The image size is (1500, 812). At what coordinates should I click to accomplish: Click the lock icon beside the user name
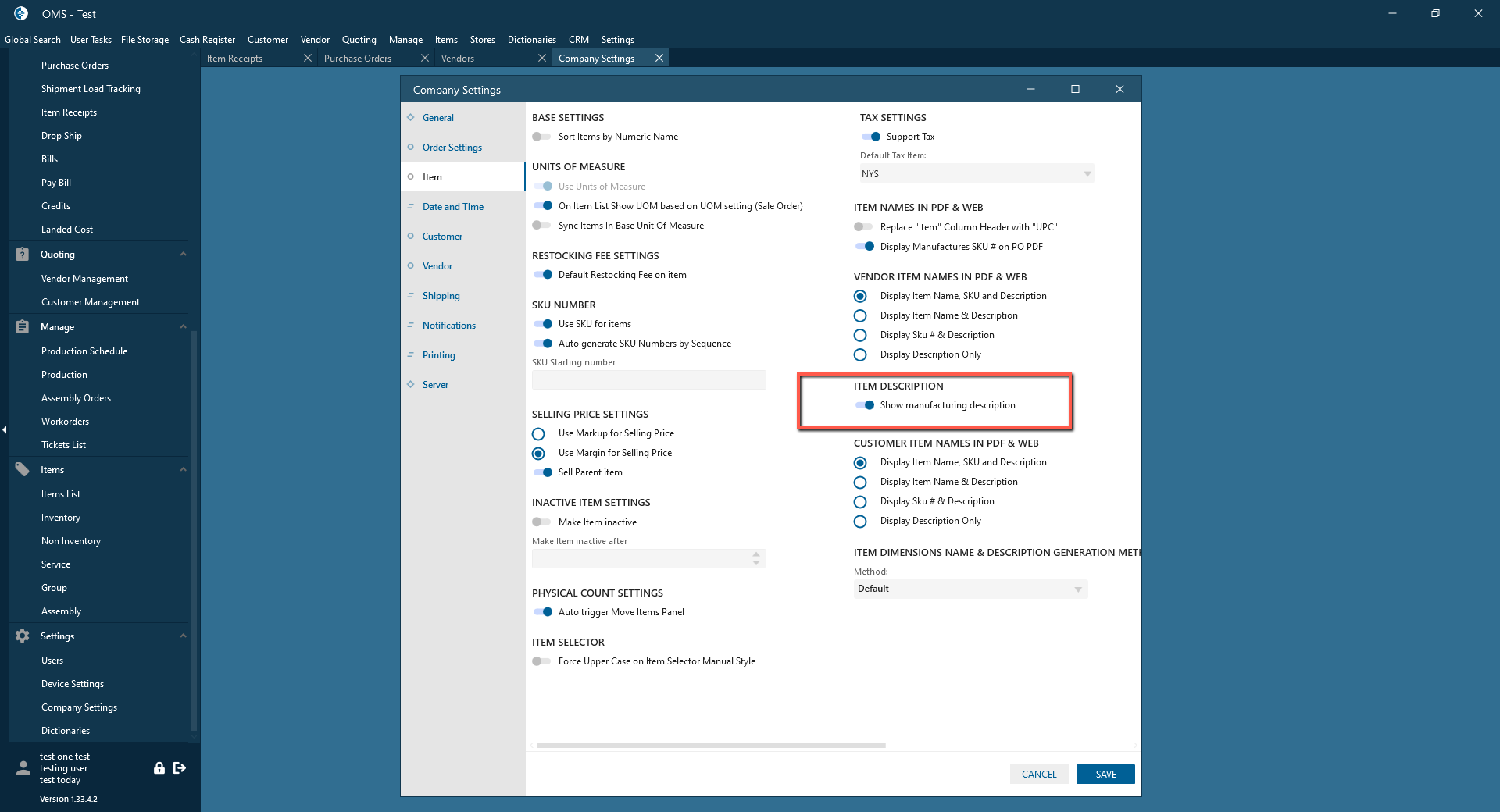[159, 768]
